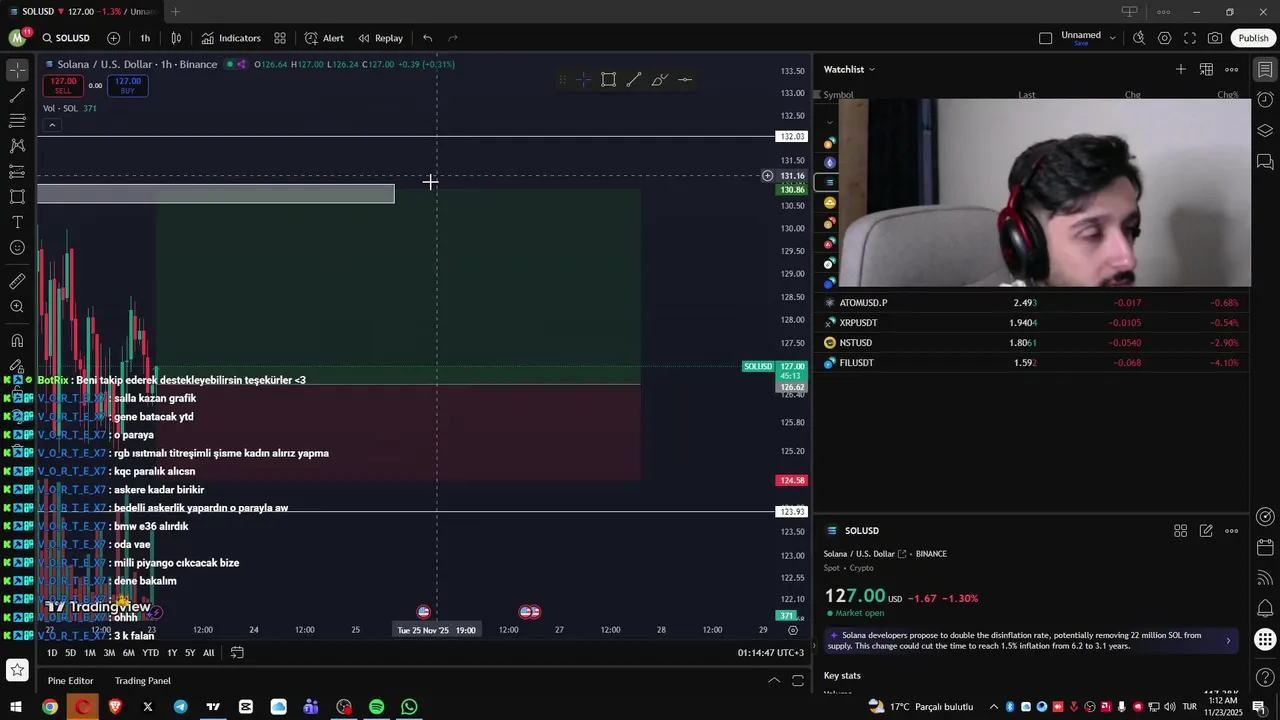
Task: Open the geometric shapes tool in left toolbar
Action: [17, 197]
